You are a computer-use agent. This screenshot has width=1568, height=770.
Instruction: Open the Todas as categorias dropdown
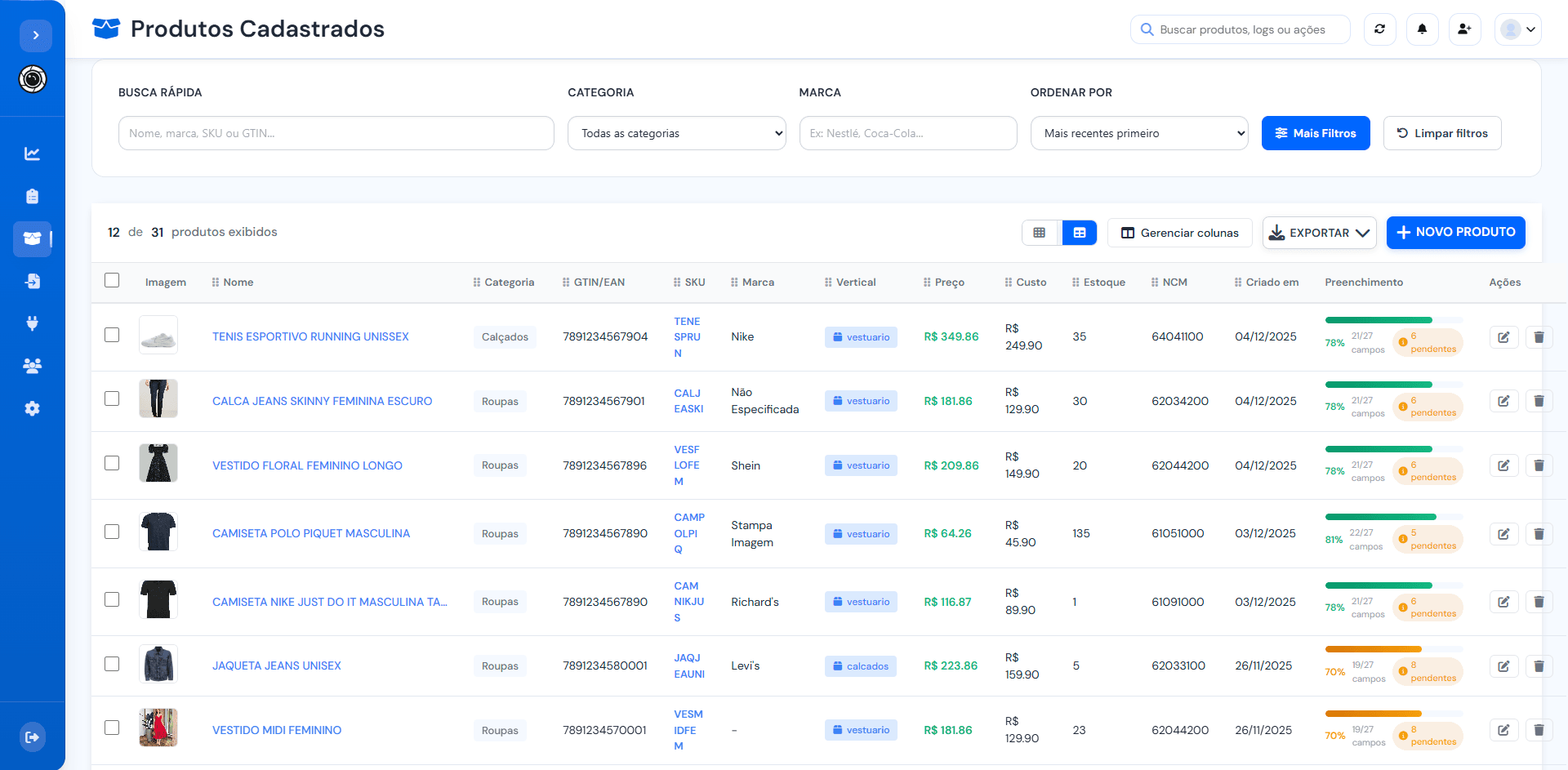(676, 133)
